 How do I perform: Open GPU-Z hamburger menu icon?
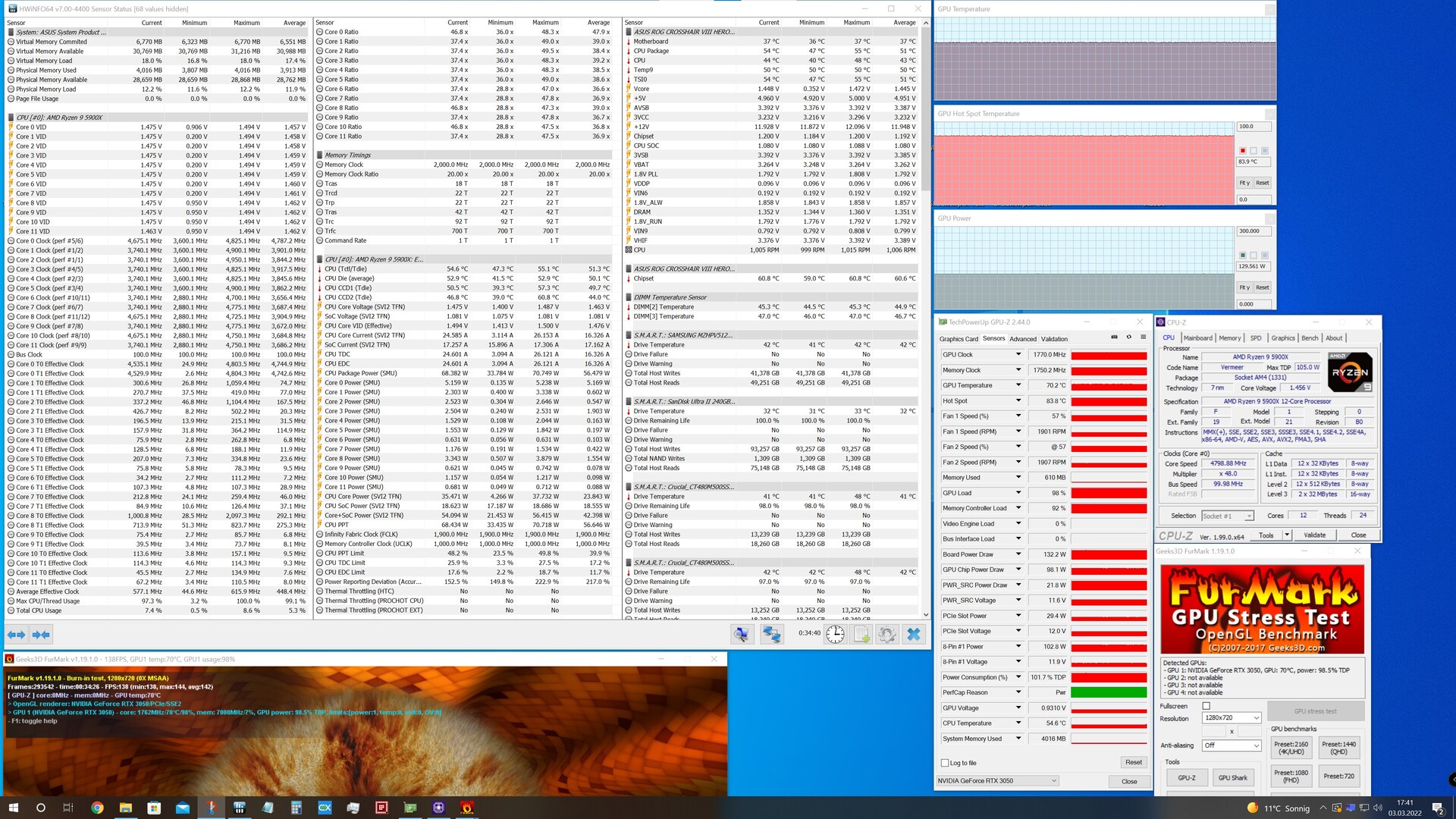coord(1143,337)
